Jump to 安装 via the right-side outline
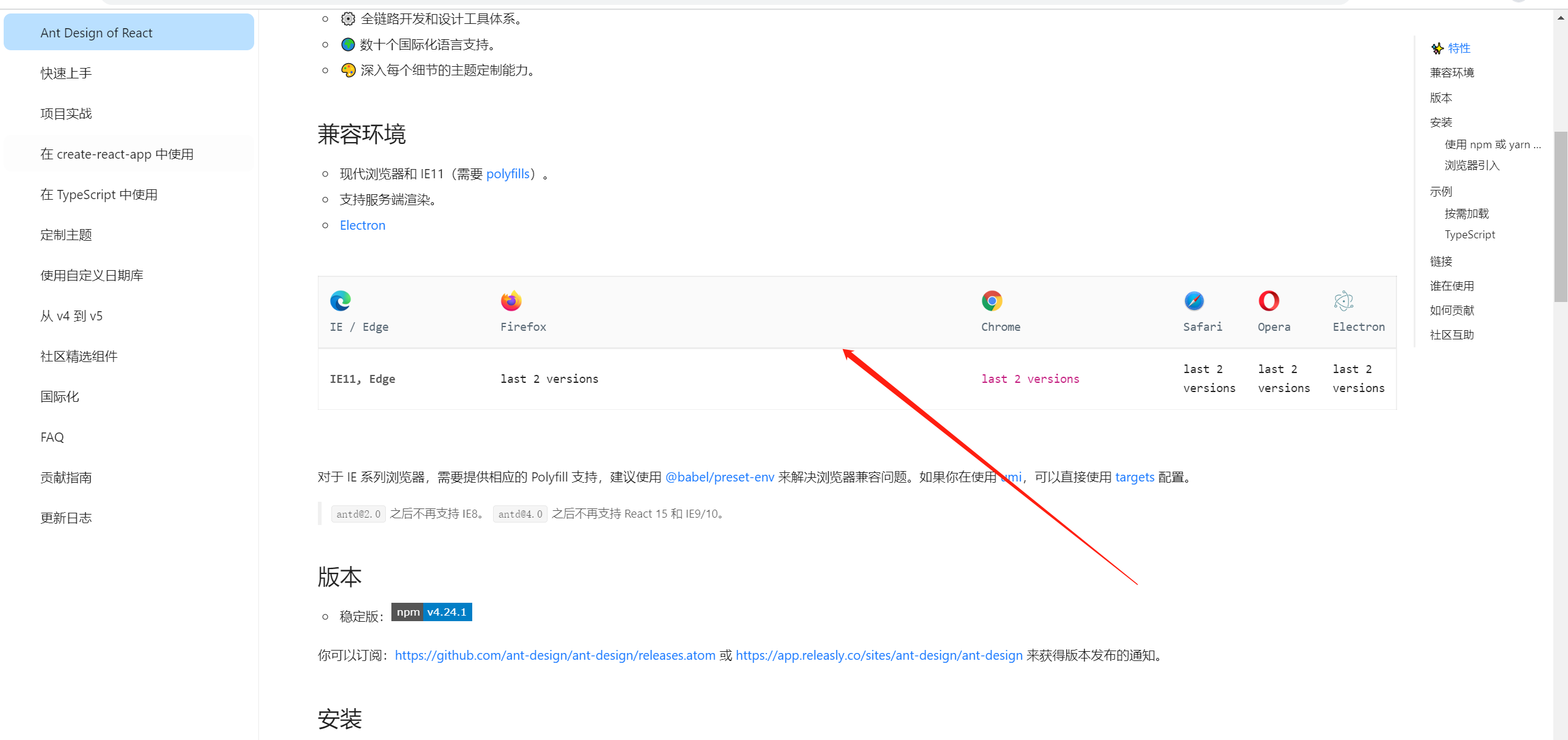Viewport: 1568px width, 740px height. point(1443,122)
